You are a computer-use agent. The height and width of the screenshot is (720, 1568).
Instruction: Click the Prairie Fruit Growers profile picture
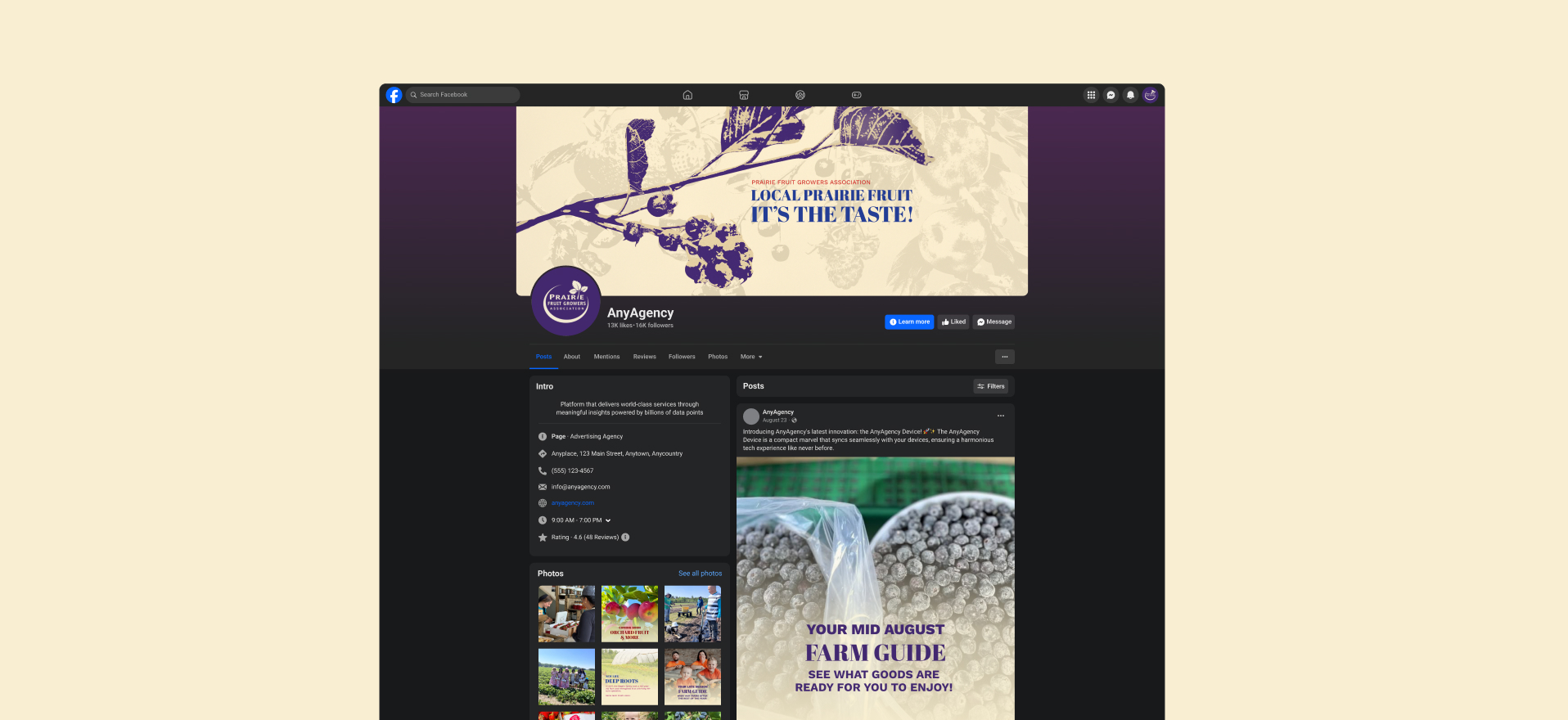pyautogui.click(x=566, y=301)
